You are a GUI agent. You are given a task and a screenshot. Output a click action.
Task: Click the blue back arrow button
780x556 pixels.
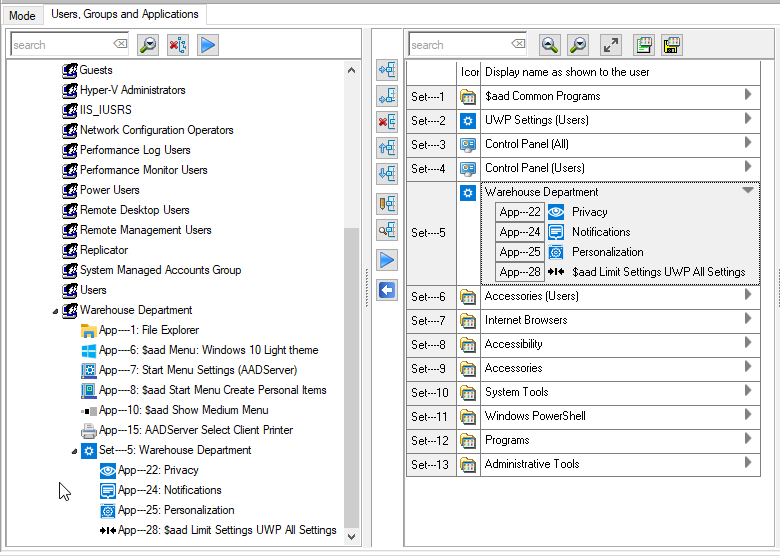(x=387, y=290)
